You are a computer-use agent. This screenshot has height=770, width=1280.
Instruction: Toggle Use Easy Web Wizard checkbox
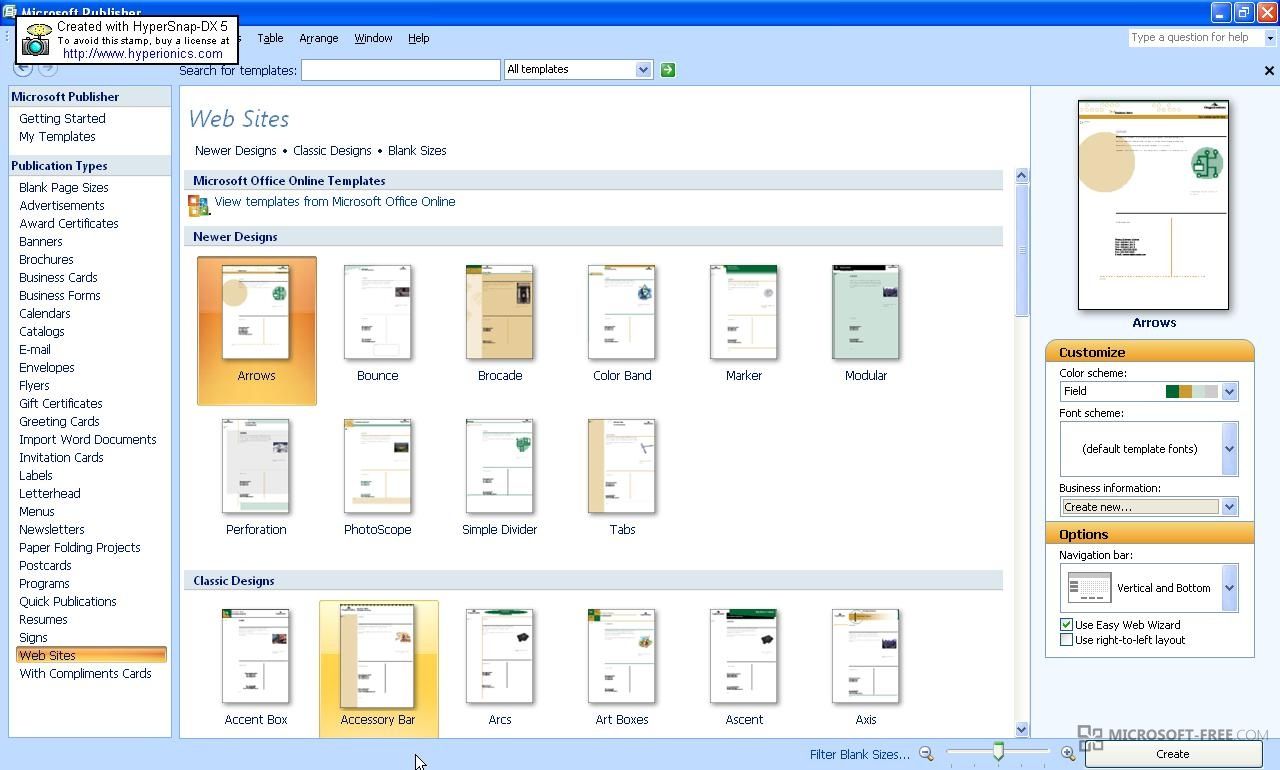(x=1066, y=625)
